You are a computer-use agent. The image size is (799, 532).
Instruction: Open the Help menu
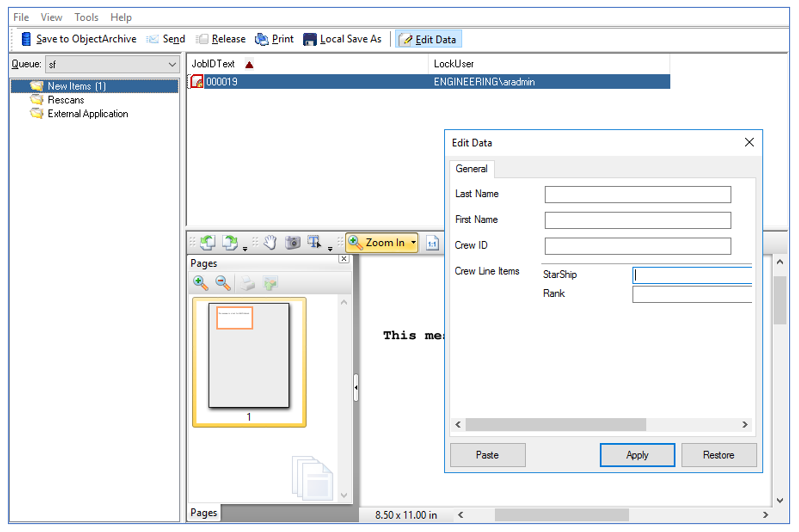[x=121, y=17]
